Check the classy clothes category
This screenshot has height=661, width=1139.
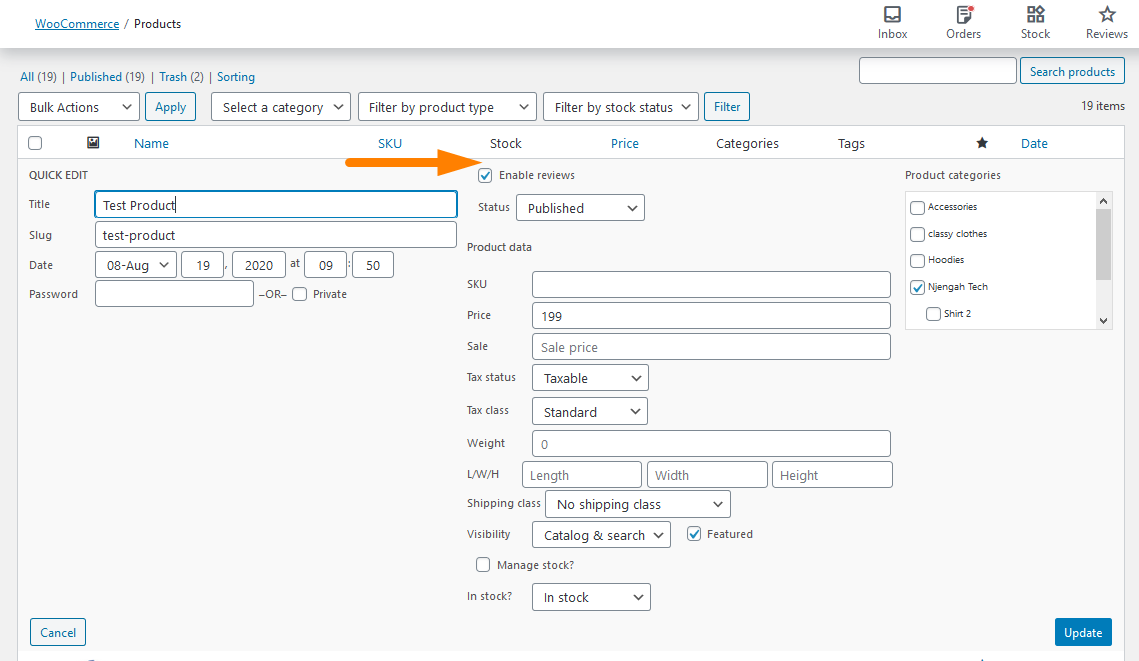[917, 234]
